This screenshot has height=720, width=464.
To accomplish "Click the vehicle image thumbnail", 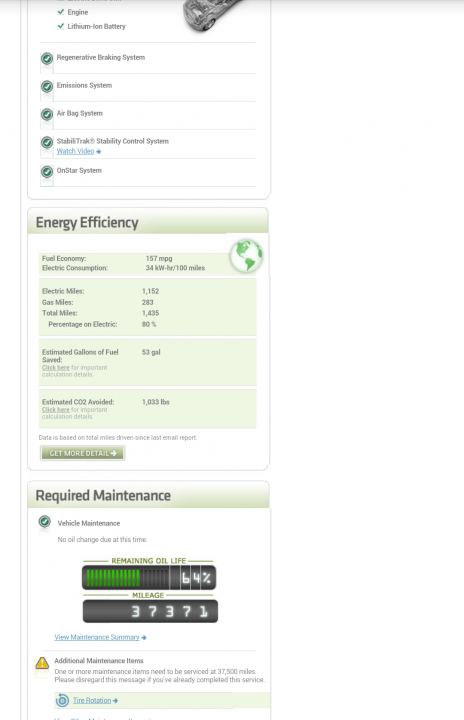I will 214,15.
